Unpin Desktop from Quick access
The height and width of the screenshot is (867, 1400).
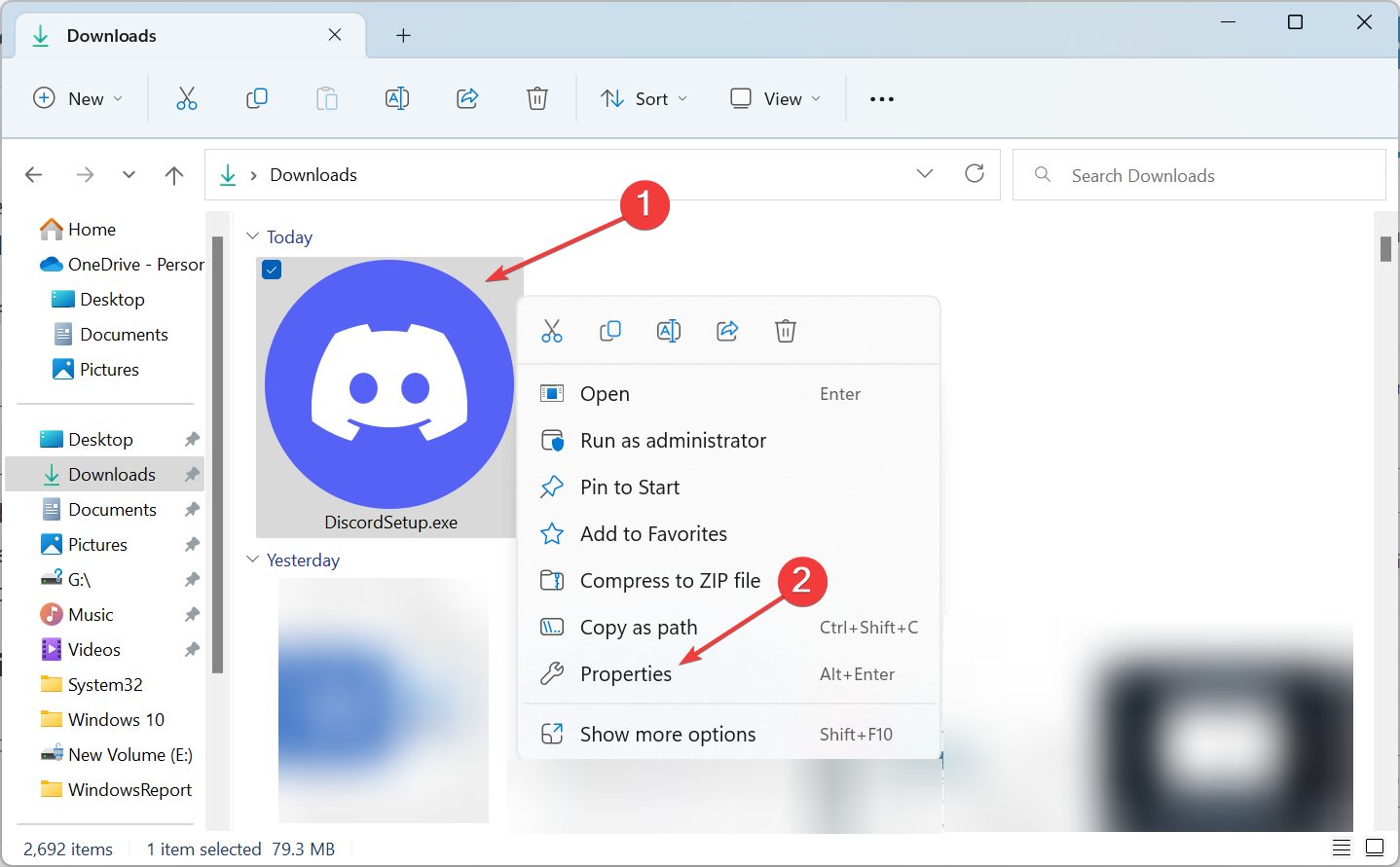click(x=192, y=440)
